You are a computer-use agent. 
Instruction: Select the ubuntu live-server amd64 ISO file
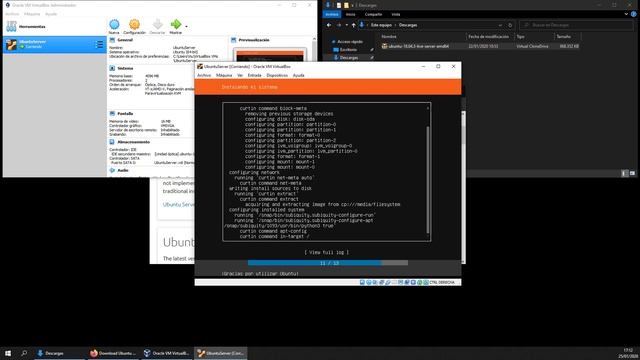point(480,46)
